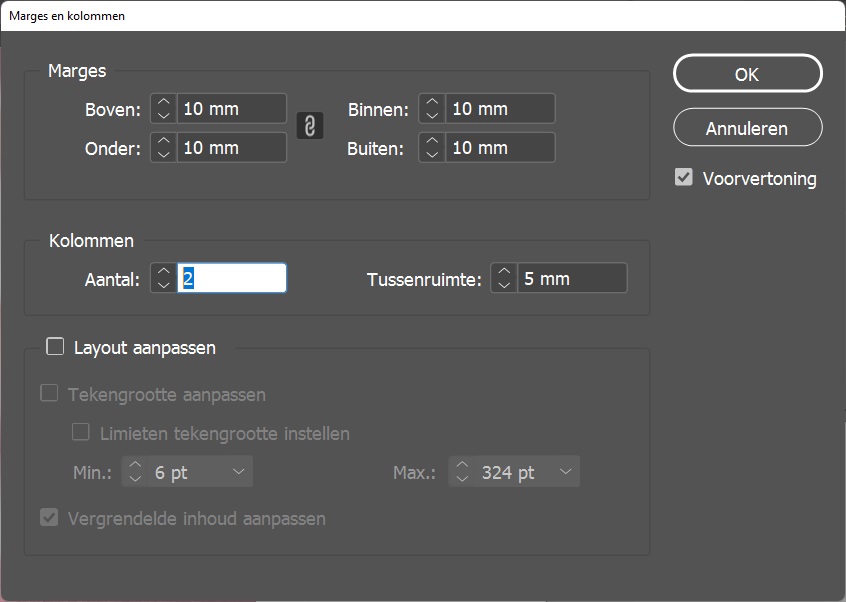This screenshot has height=602, width=846.
Task: Uncheck Vergrendelde inhoud aanpassen checkbox
Action: tap(49, 518)
